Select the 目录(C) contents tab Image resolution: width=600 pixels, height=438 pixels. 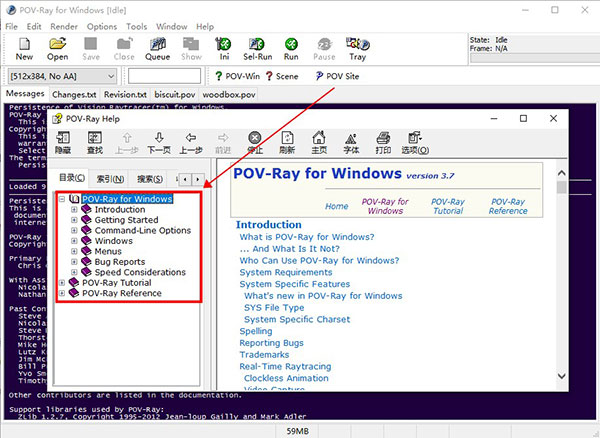point(72,177)
